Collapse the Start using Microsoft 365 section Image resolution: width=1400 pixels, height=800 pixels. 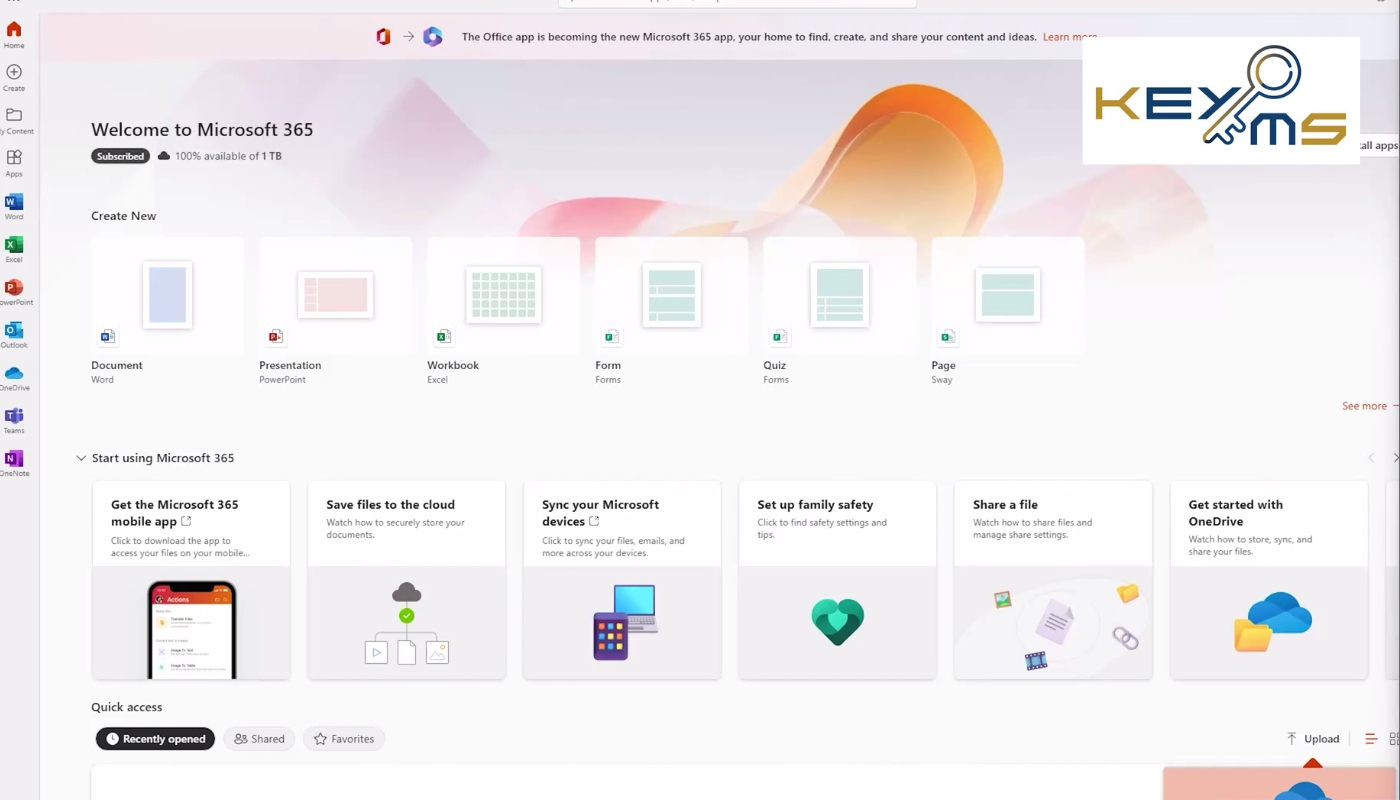(81, 458)
